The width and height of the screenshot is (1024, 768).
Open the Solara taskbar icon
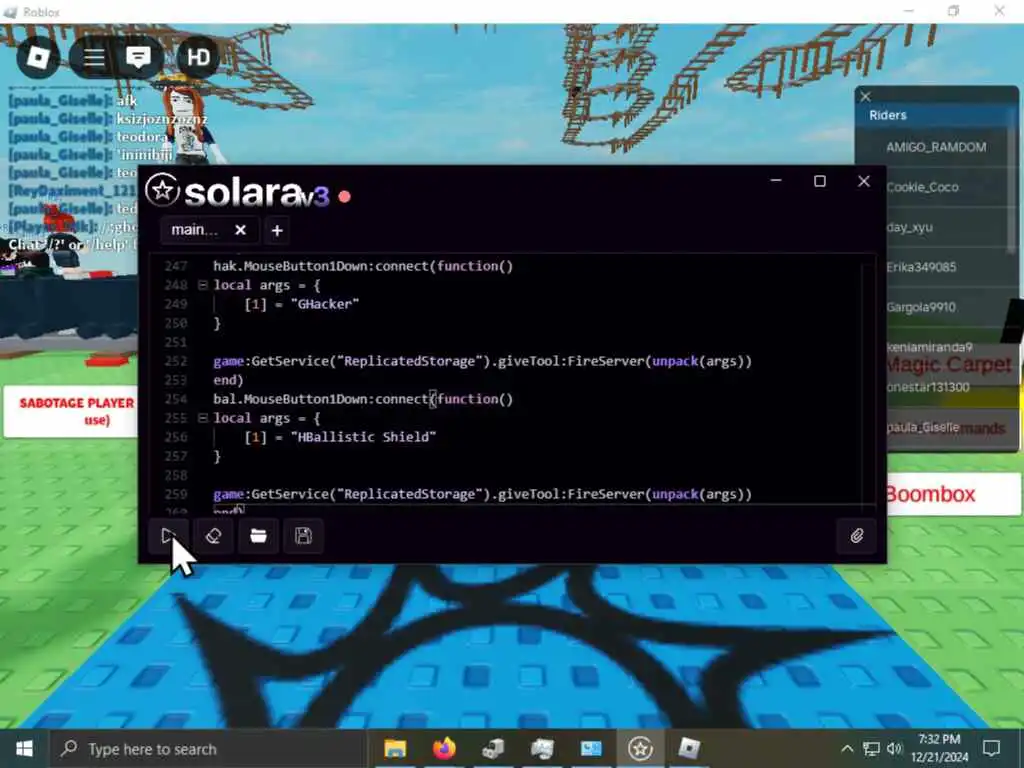point(640,748)
